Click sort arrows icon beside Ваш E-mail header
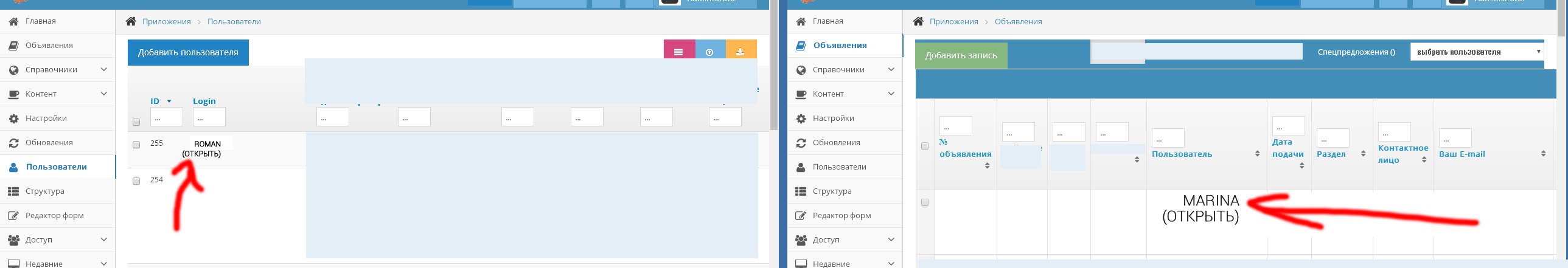The width and height of the screenshot is (1568, 268). (x=1543, y=154)
